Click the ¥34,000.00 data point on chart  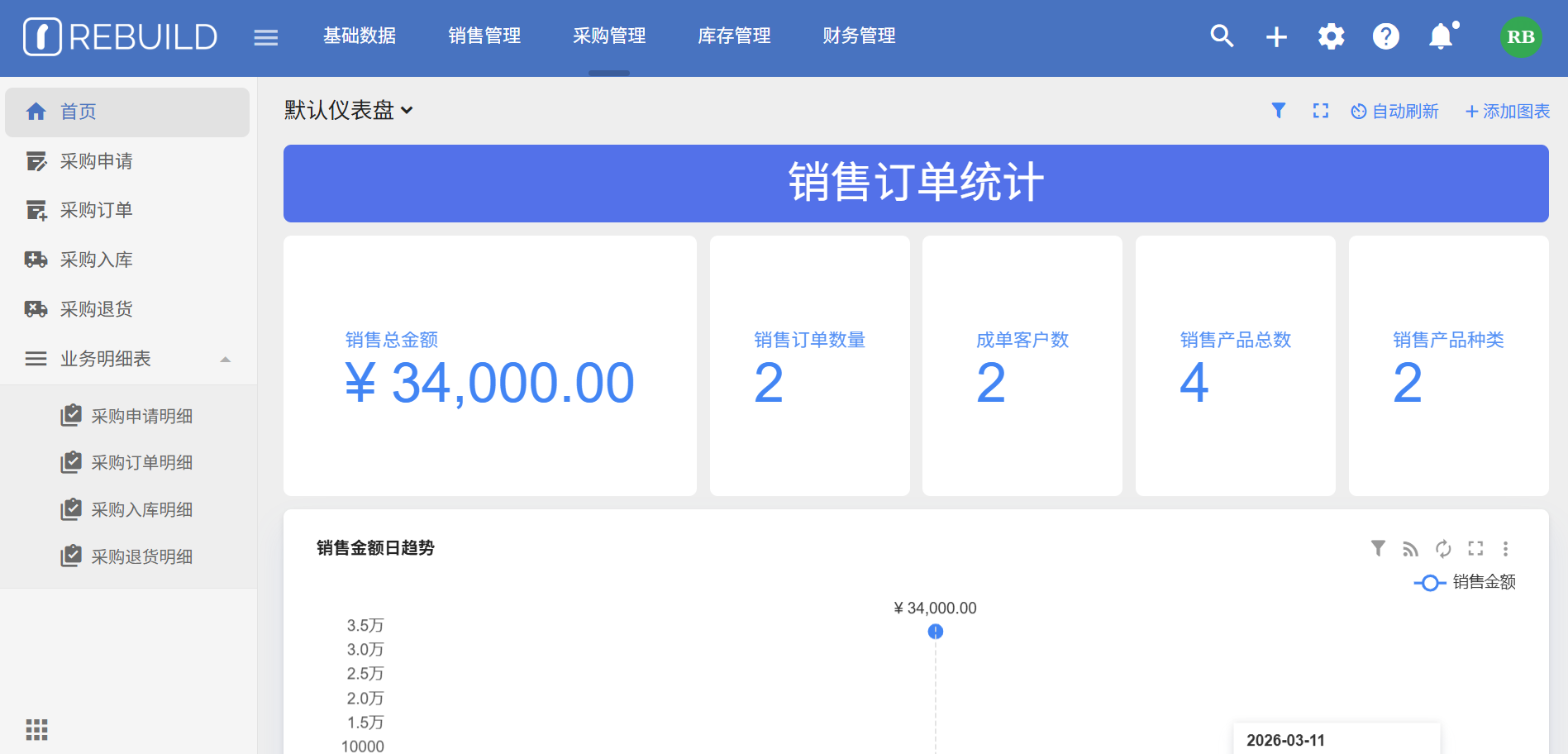(x=935, y=632)
